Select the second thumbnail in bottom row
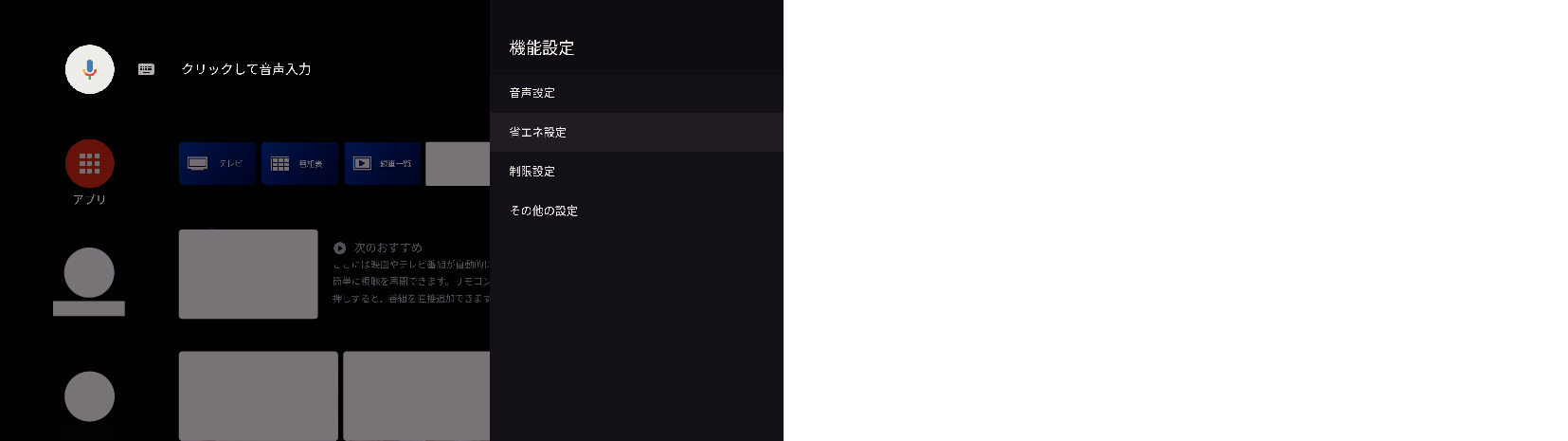The width and height of the screenshot is (1568, 441). [x=417, y=395]
